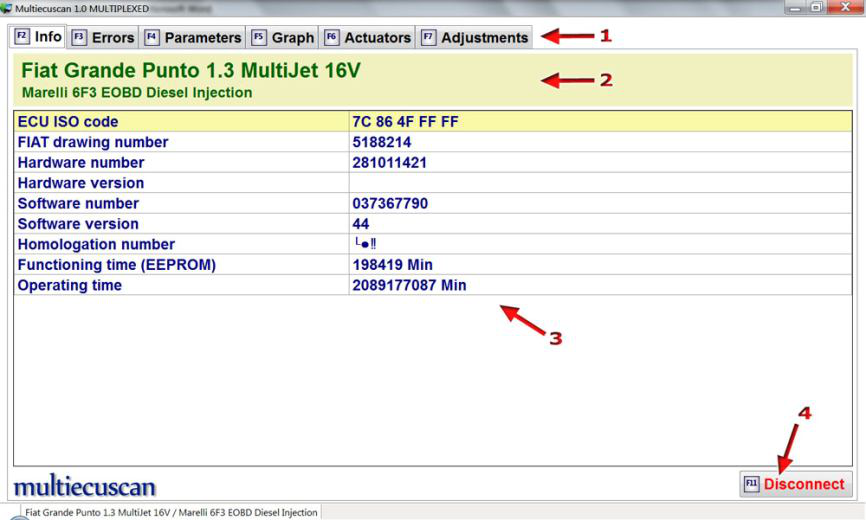The height and width of the screenshot is (520, 866).
Task: Click the Multiecuscan title bar app icon
Action: pos(7,8)
